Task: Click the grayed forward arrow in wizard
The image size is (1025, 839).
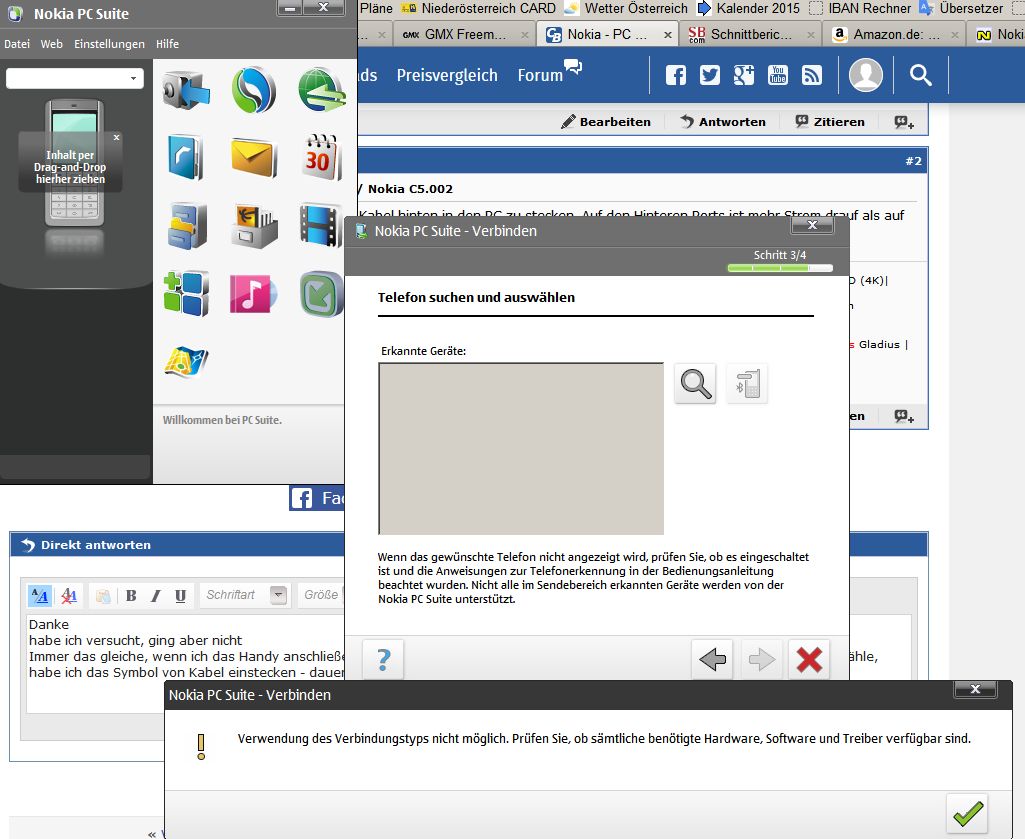Action: coord(761,659)
